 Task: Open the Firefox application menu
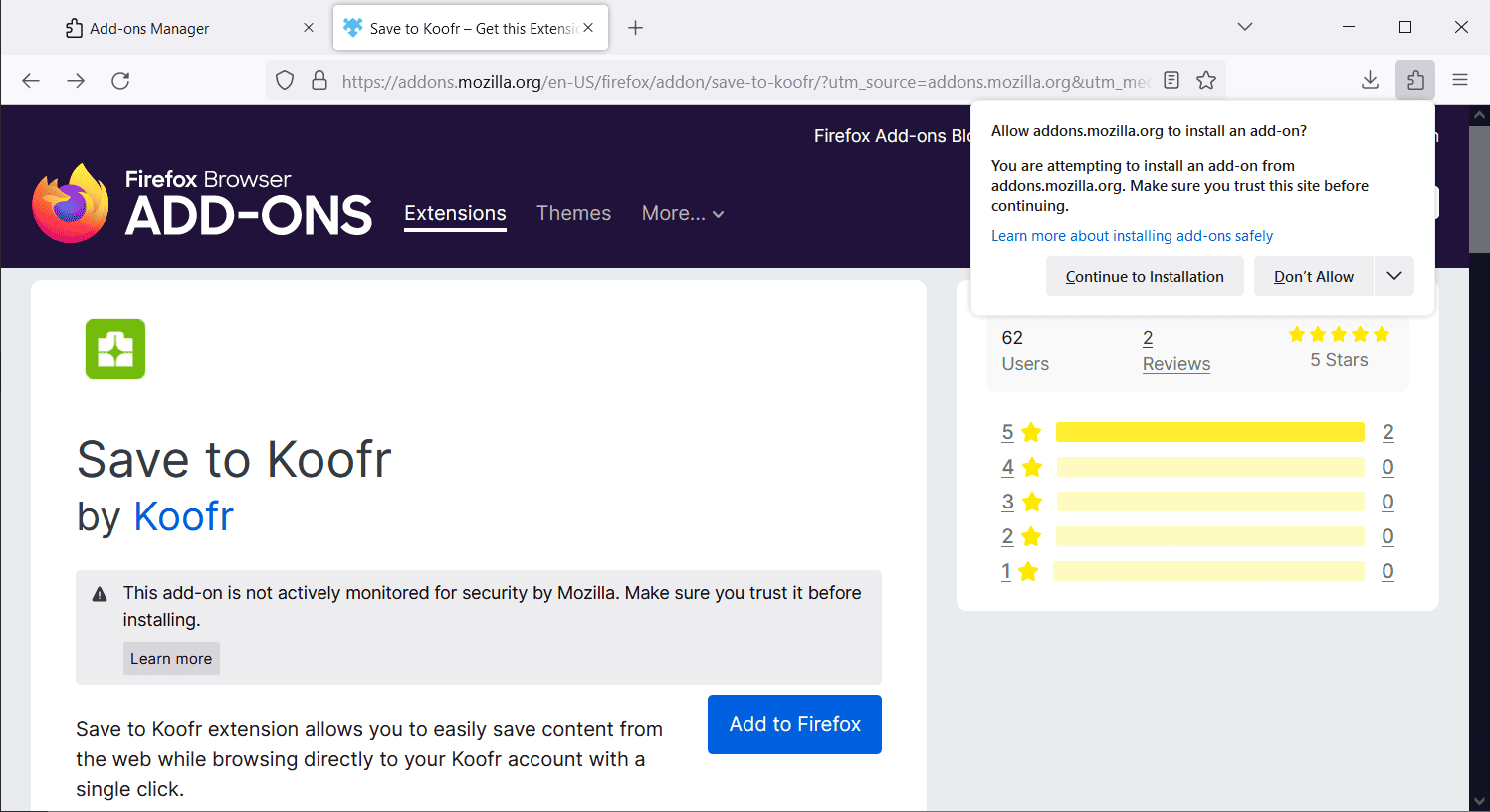coord(1460,81)
